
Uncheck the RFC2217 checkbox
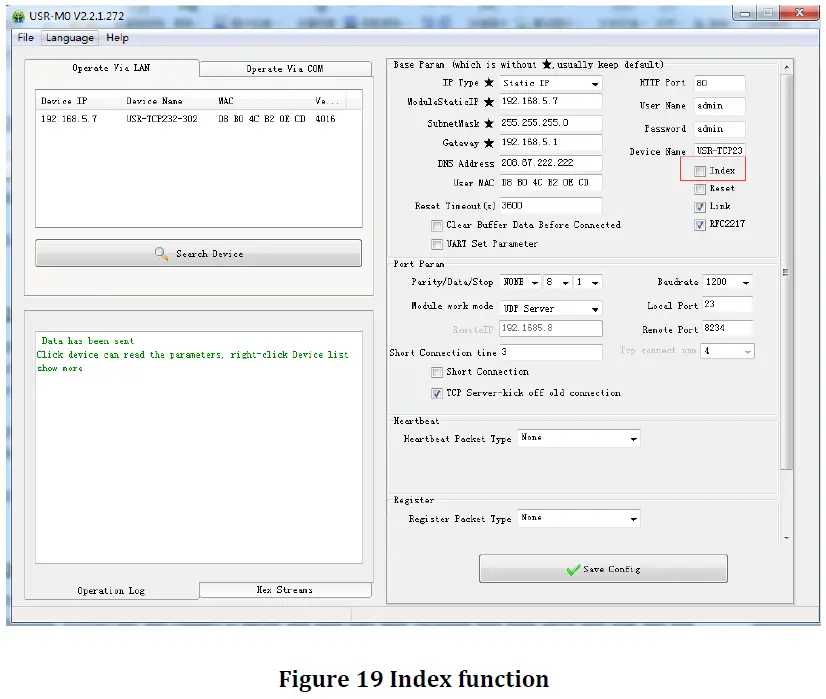(x=700, y=225)
